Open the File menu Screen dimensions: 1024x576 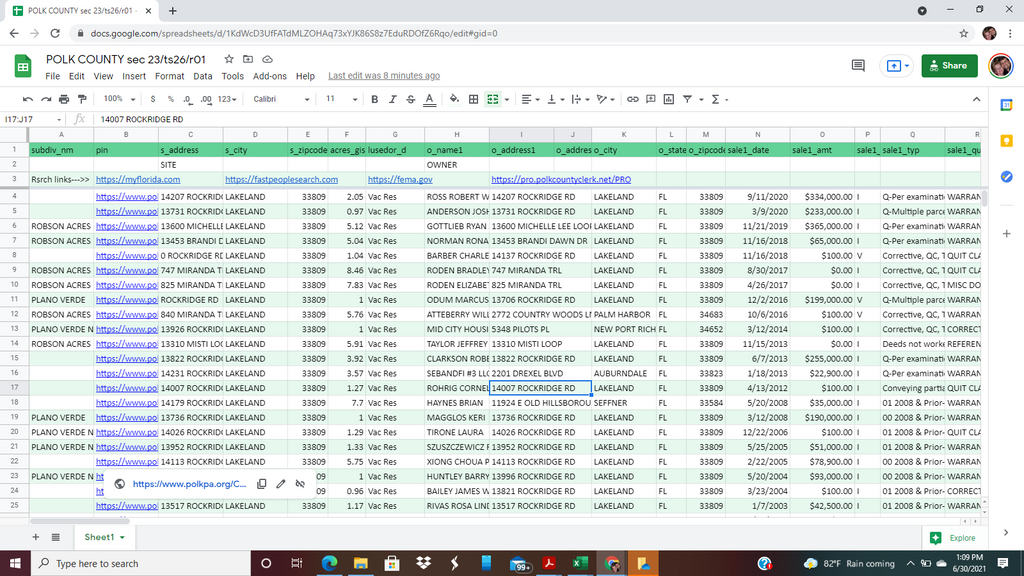pyautogui.click(x=52, y=76)
